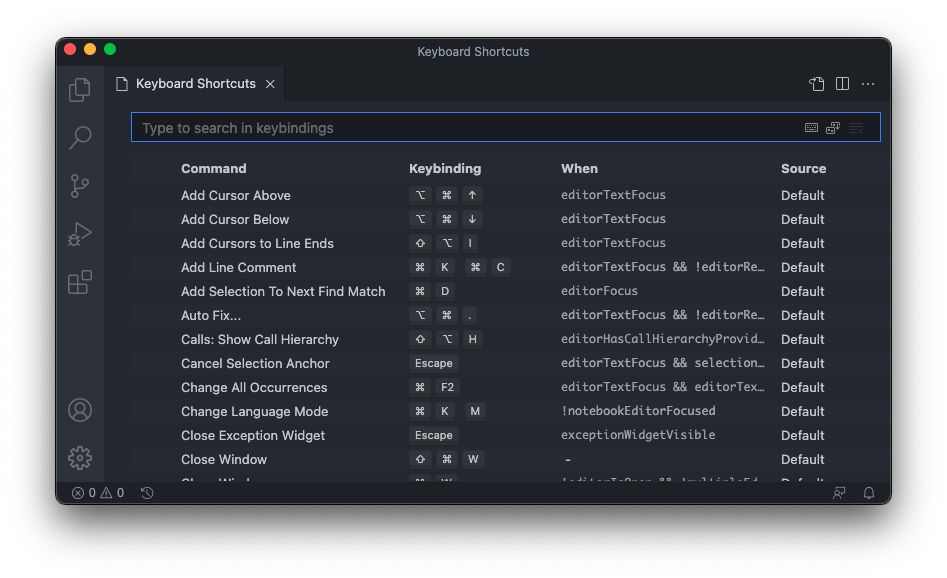Open the Manage gear menu
947x578 pixels.
coord(80,458)
